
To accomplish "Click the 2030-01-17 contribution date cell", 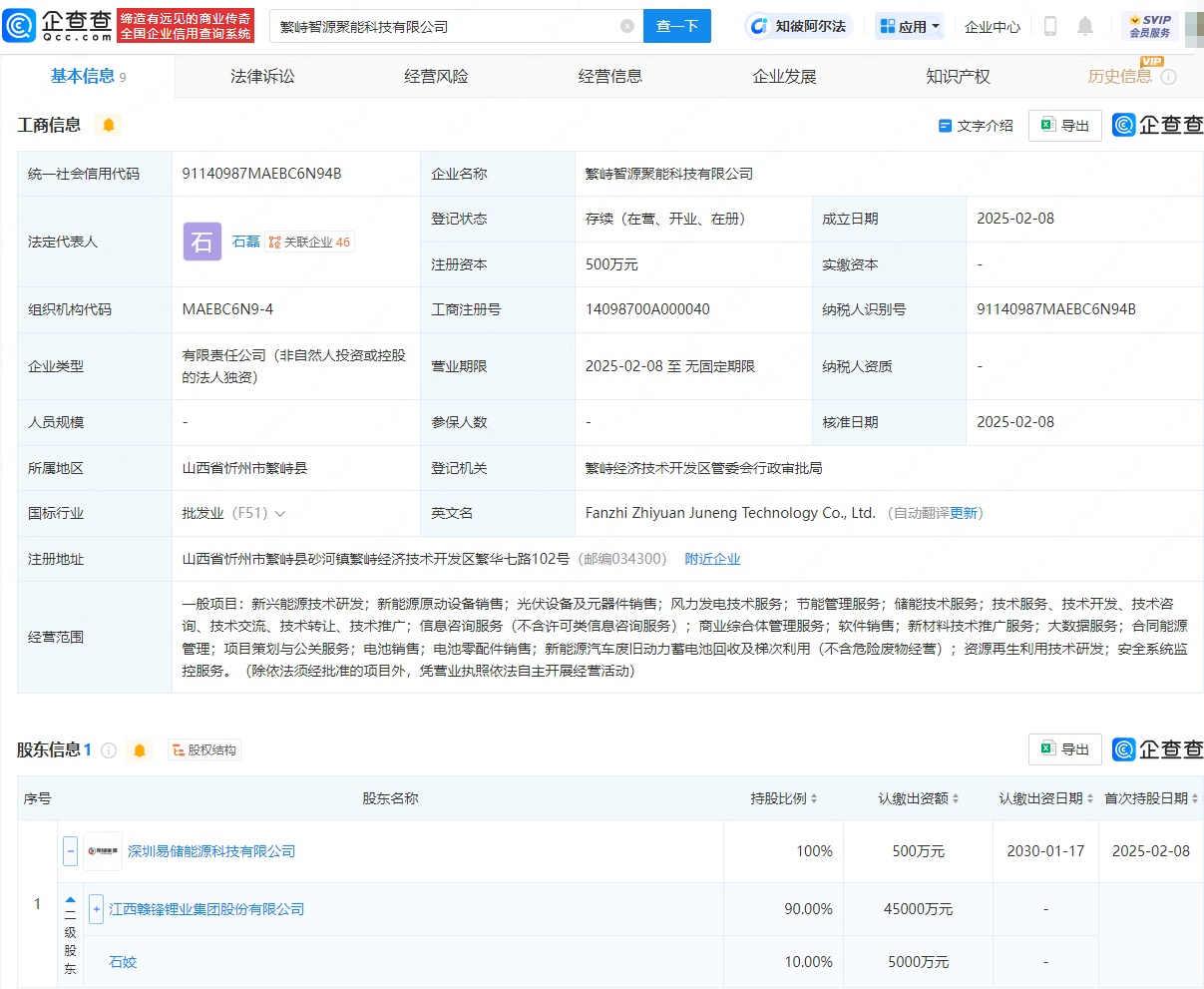I will 1045,851.
